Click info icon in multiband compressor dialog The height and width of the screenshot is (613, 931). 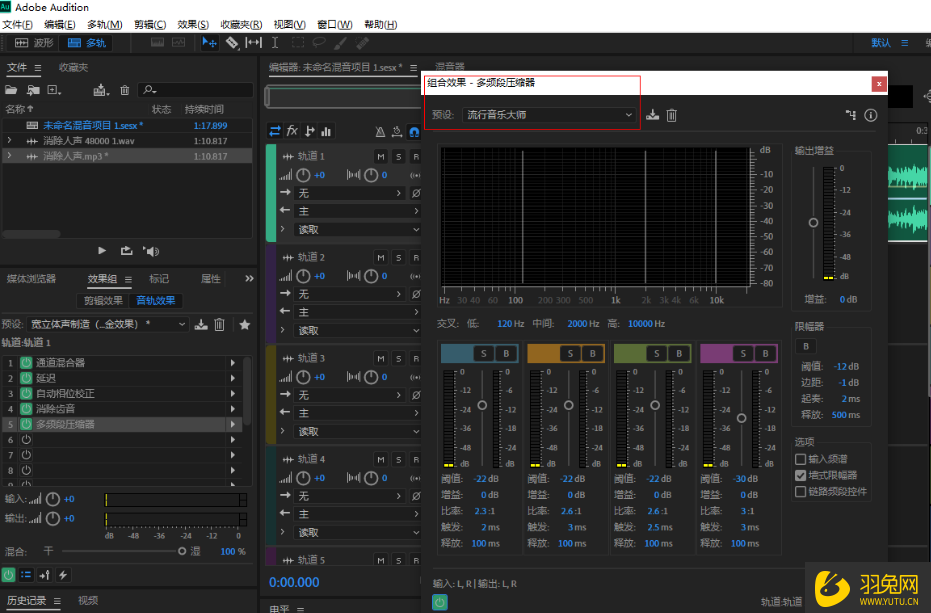point(870,115)
